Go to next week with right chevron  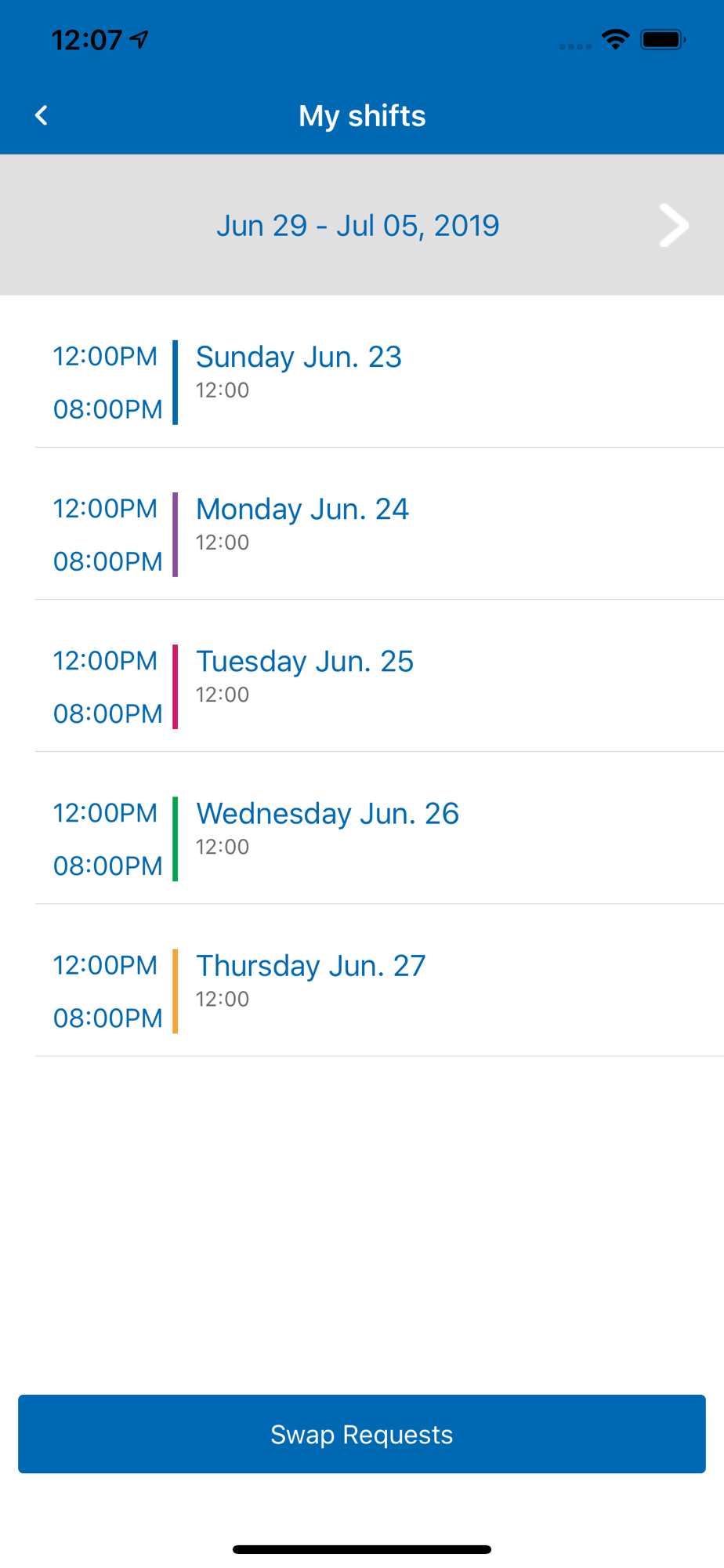click(x=673, y=226)
